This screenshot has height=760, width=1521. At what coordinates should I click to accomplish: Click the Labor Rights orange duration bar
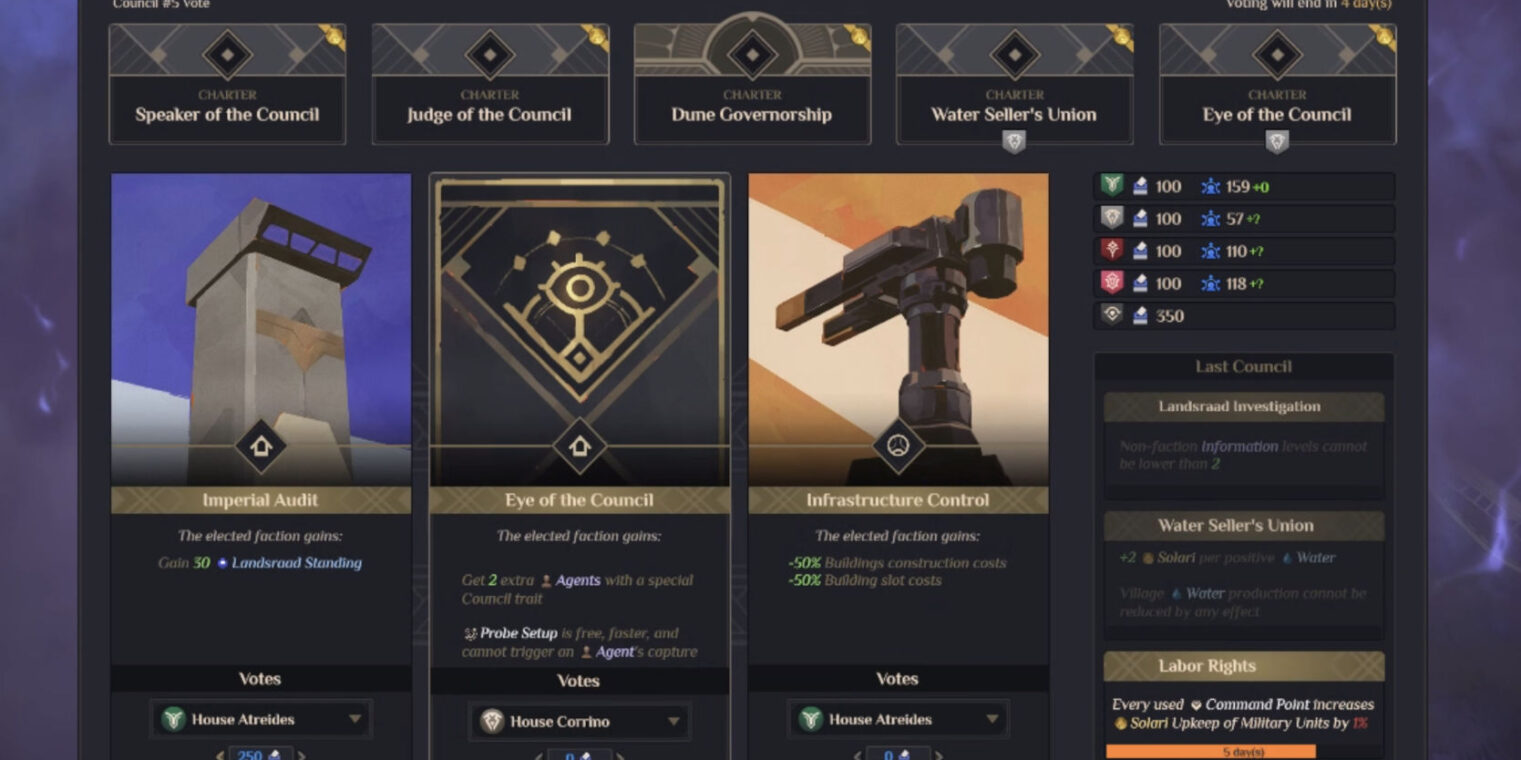tap(1211, 752)
